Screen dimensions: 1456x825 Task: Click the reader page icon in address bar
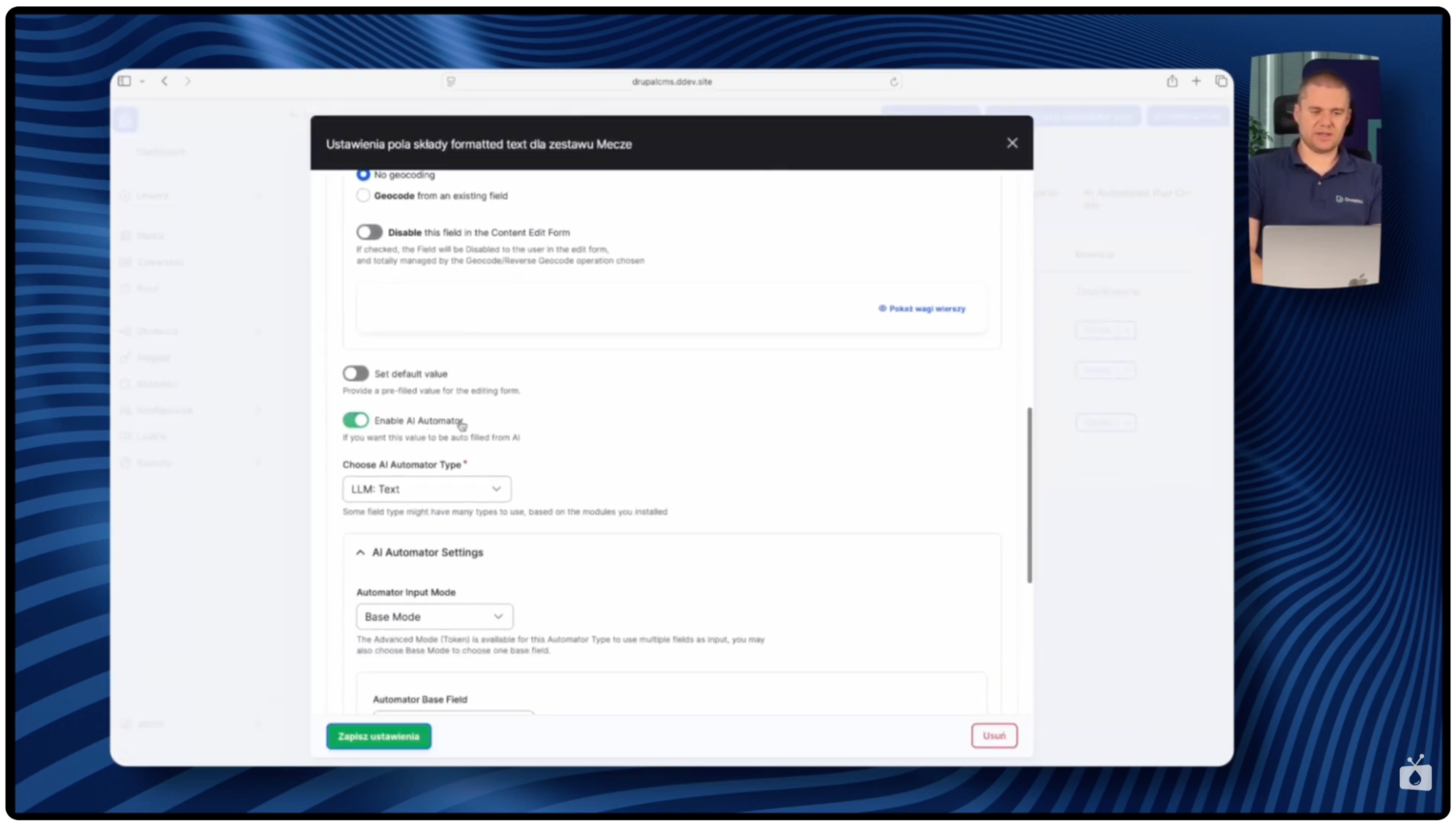(x=451, y=82)
